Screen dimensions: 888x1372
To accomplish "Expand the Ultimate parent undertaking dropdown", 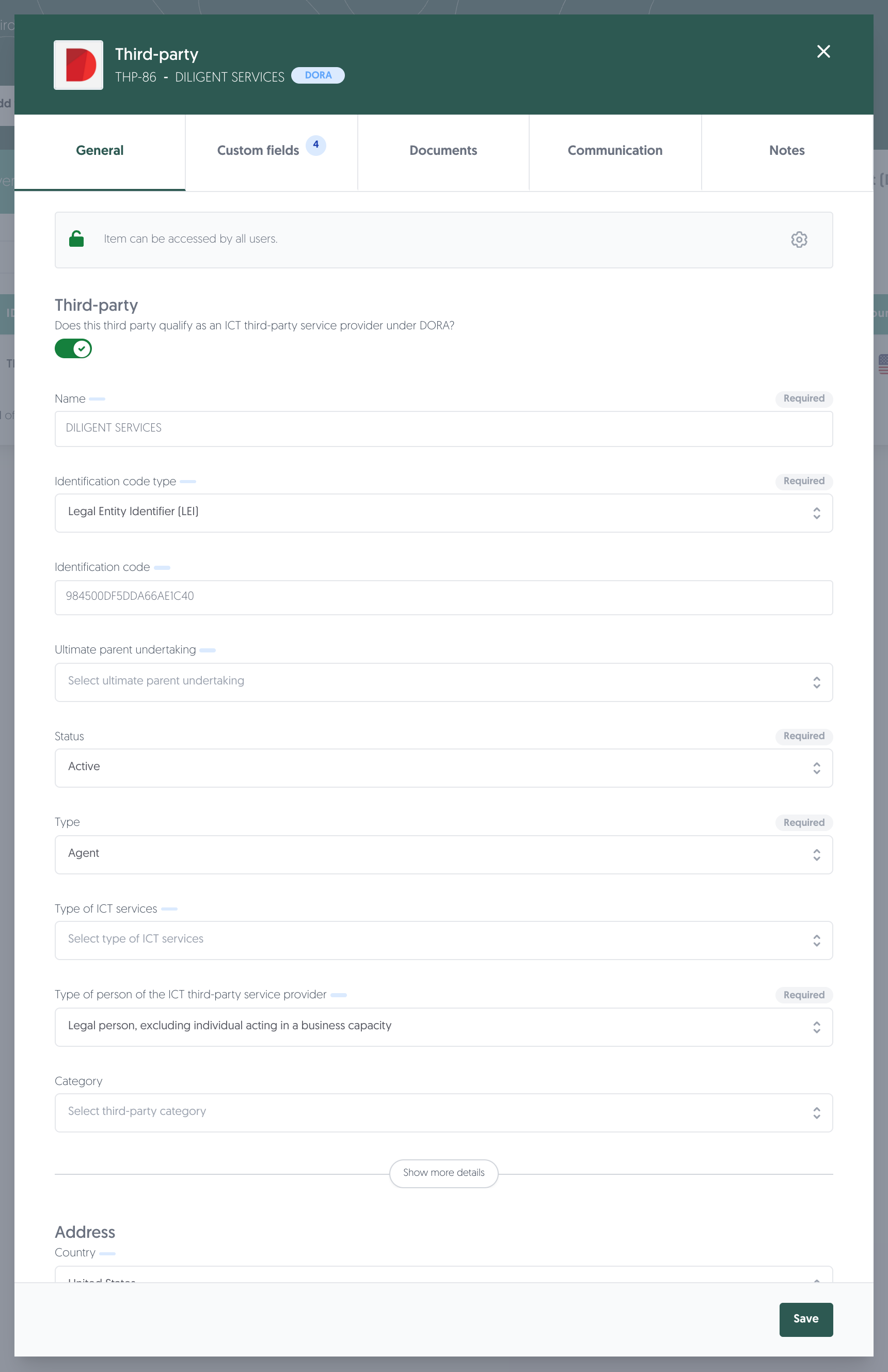I will (x=443, y=682).
